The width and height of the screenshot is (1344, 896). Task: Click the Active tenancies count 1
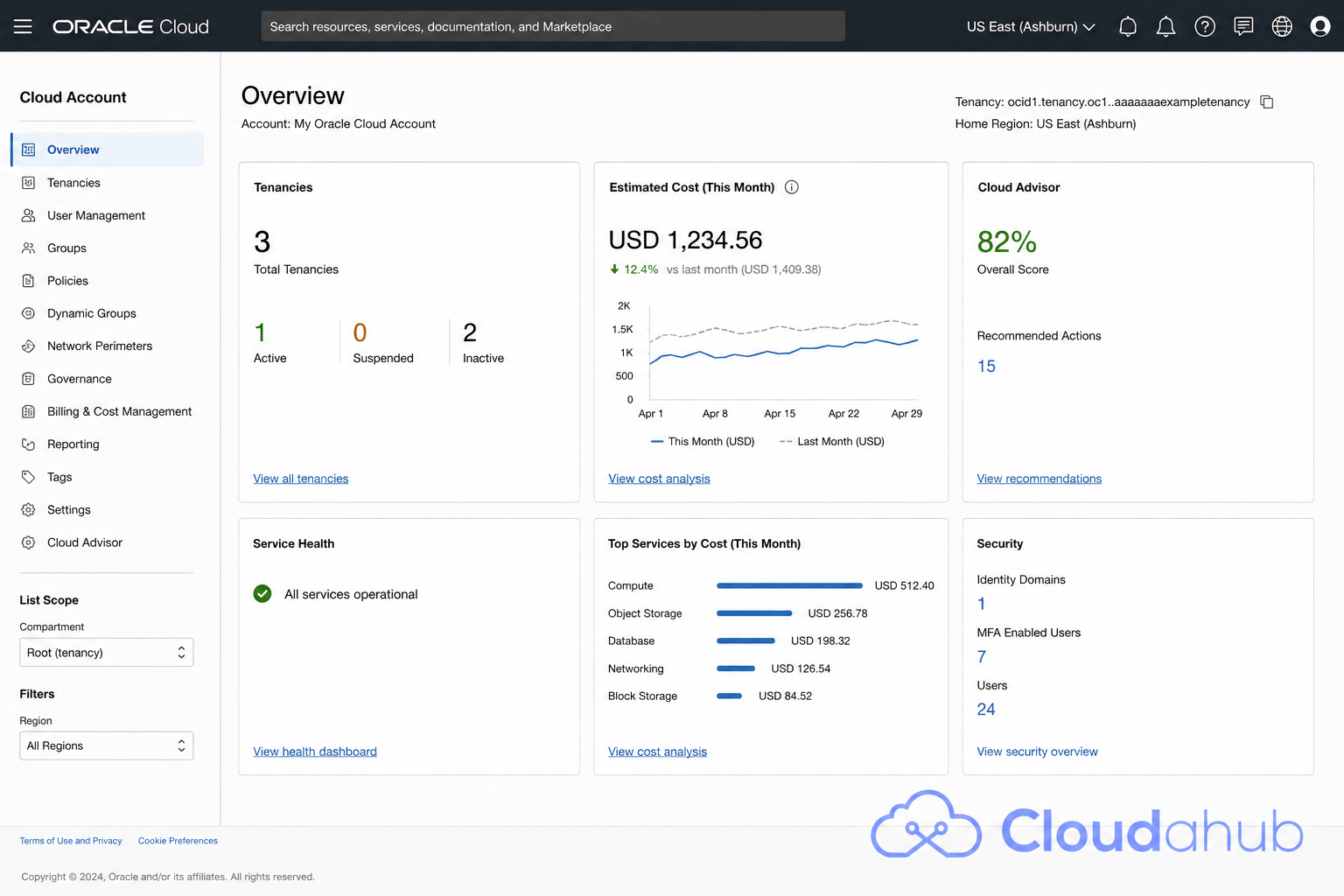pos(260,332)
